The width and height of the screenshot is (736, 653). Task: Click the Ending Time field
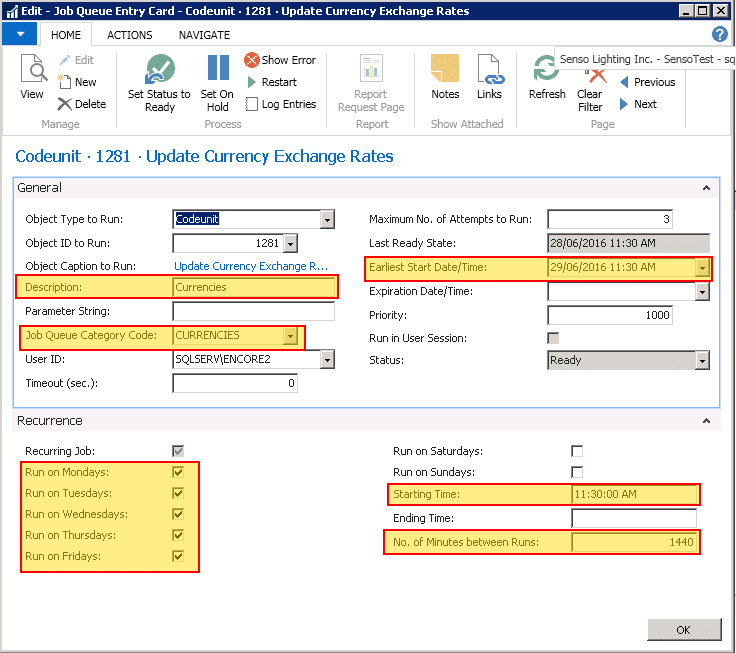(634, 518)
